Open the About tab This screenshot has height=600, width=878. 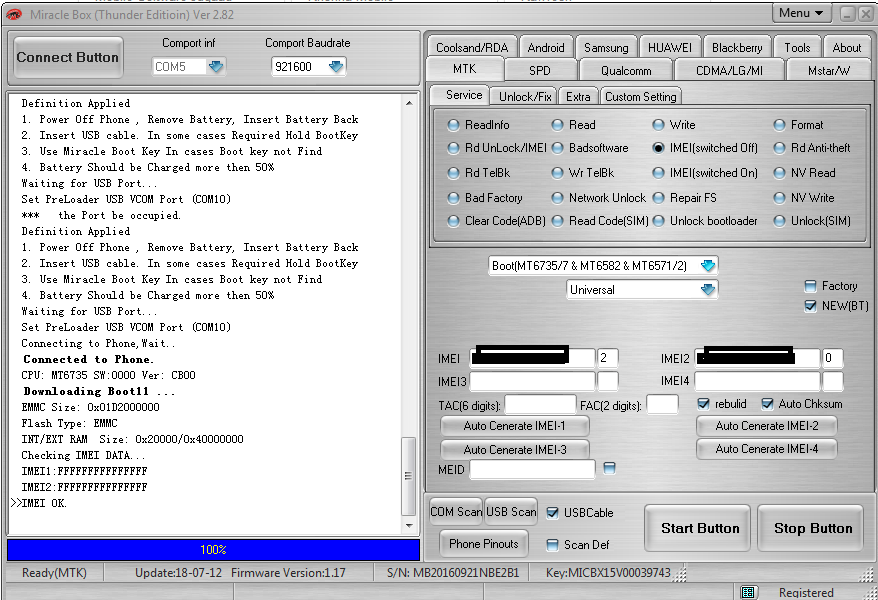point(847,48)
